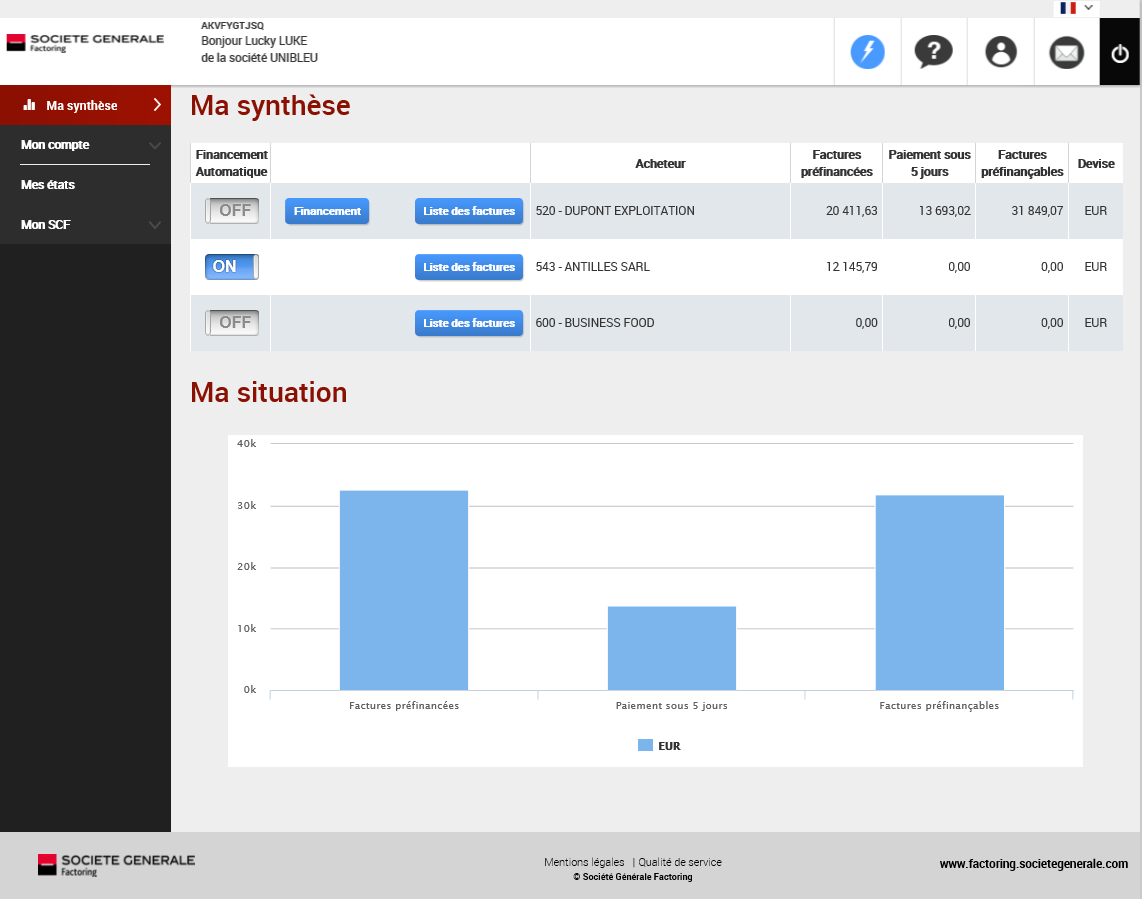
Task: Expand the Mon SCF menu chevron
Action: coord(154,225)
